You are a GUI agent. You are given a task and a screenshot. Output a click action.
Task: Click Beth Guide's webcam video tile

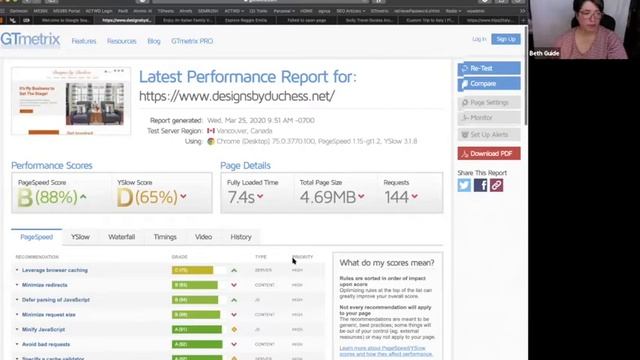(584, 29)
